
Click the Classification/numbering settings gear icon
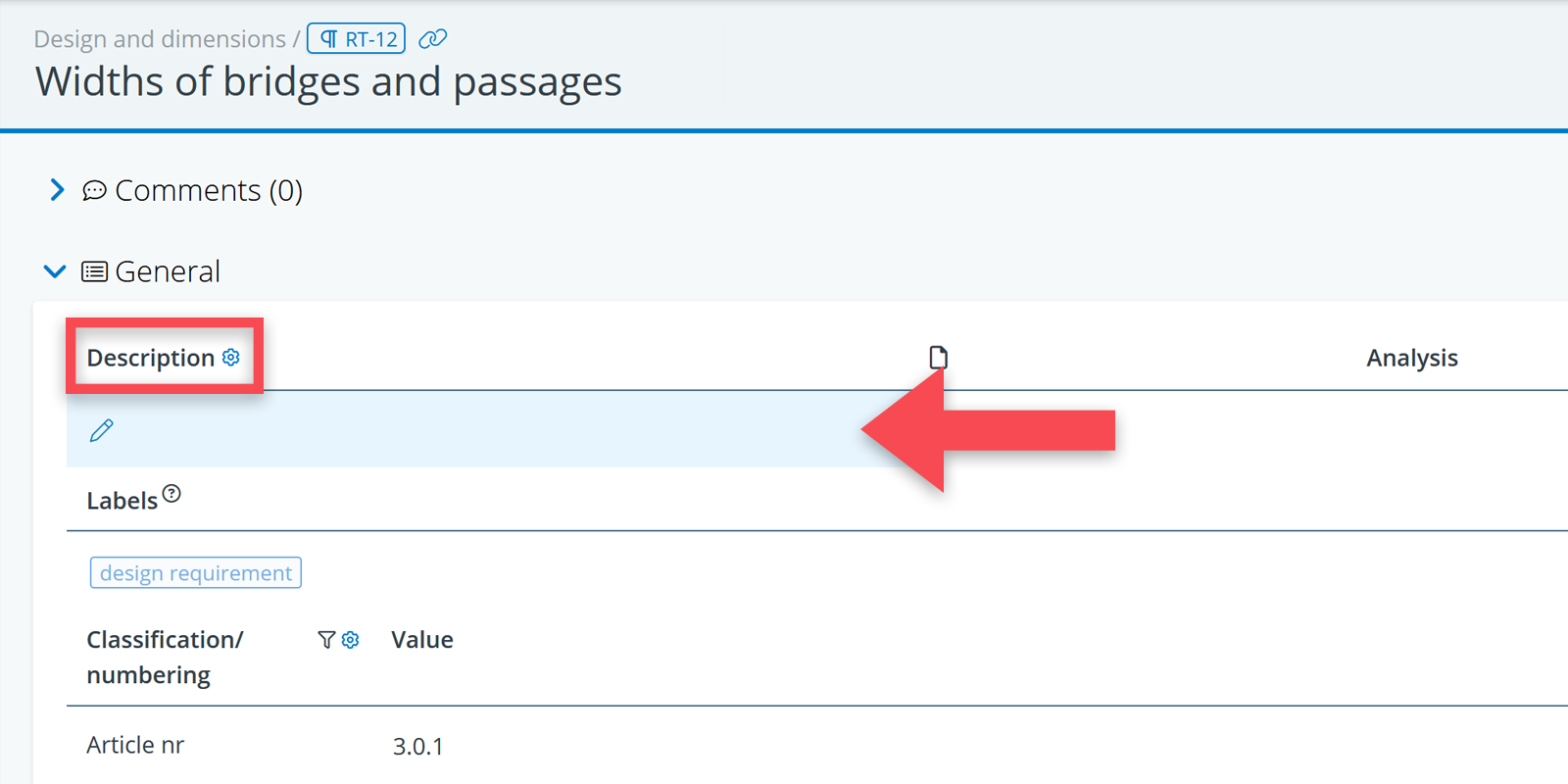tap(351, 640)
